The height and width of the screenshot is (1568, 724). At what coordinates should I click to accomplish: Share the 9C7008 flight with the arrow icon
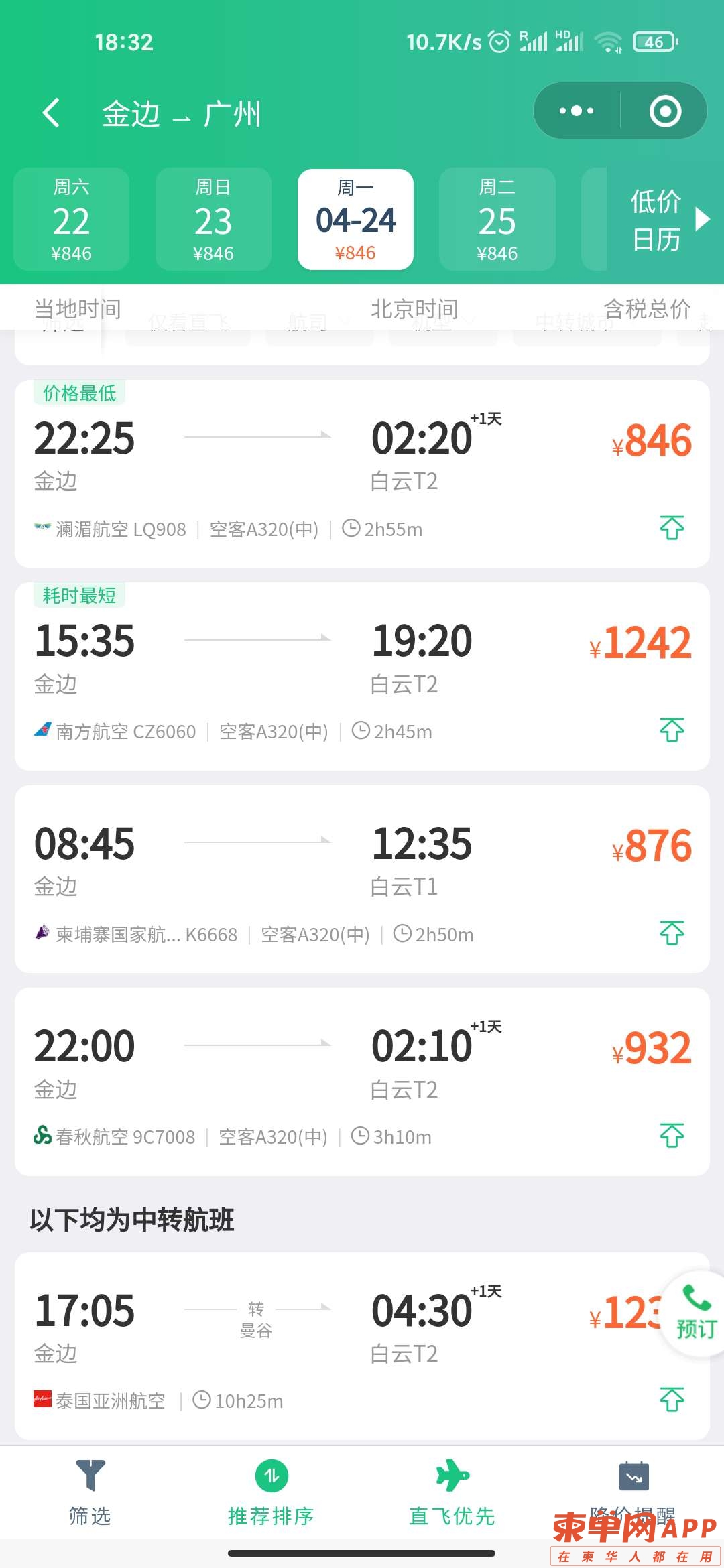(672, 1135)
